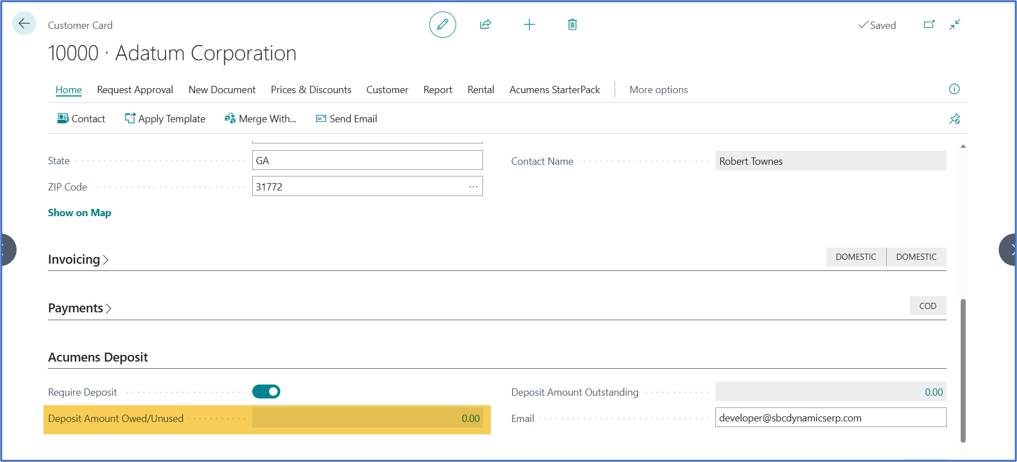1017x462 pixels.
Task: Show FactBox information icon
Action: click(x=954, y=90)
